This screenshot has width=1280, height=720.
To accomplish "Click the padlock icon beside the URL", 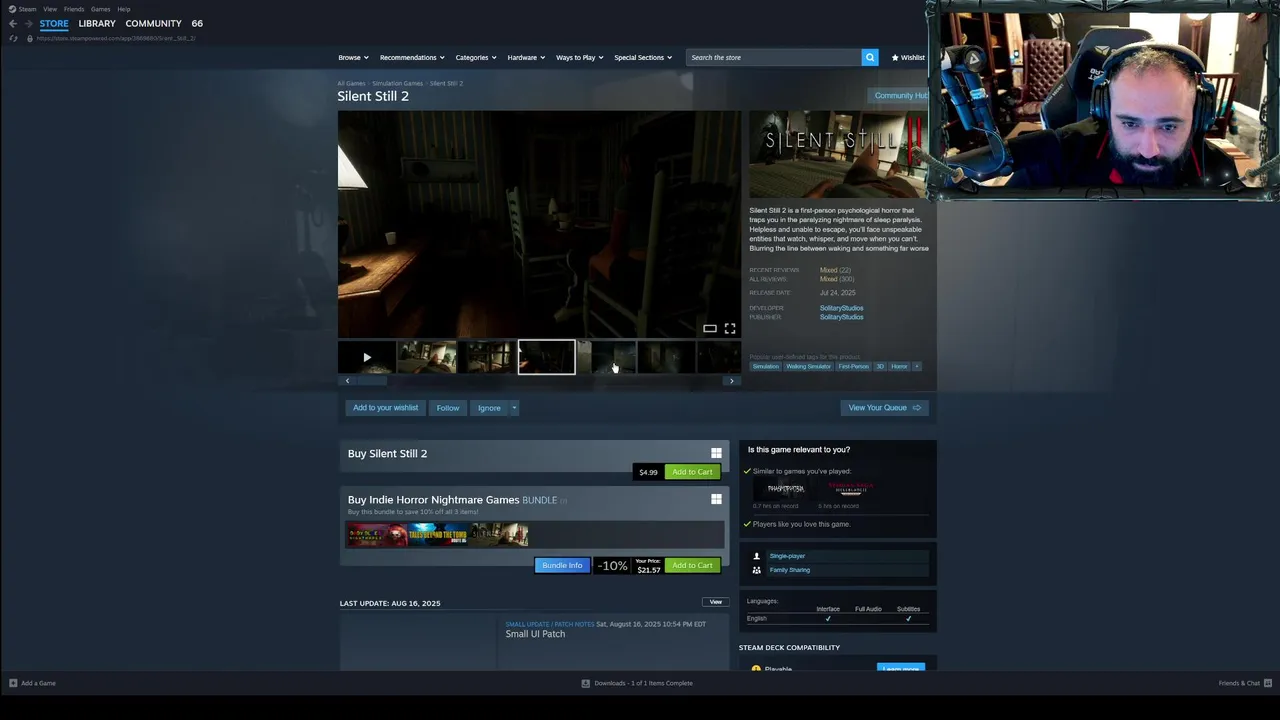I will 29,38.
